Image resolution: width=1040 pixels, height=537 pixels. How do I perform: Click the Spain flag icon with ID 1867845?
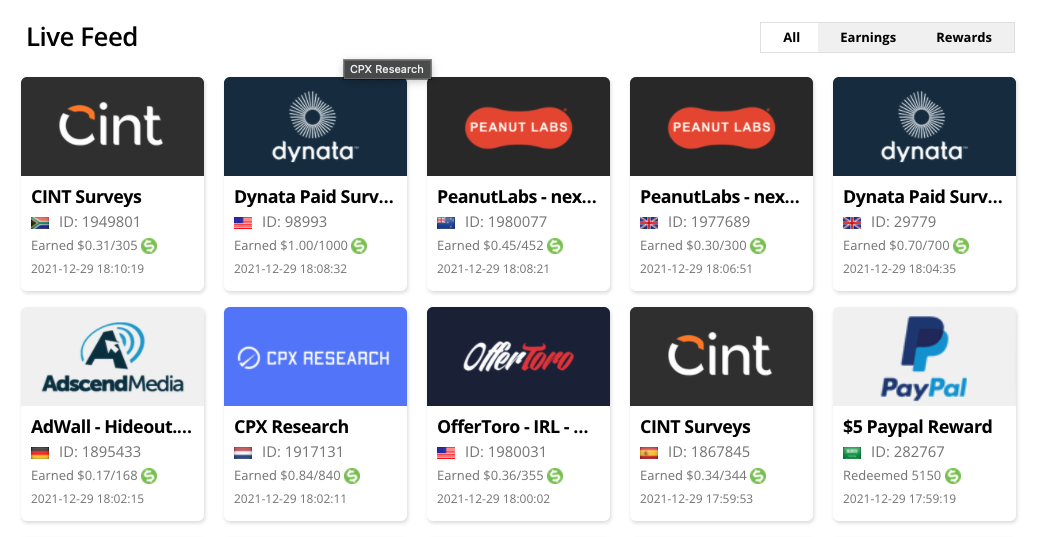pyautogui.click(x=649, y=452)
